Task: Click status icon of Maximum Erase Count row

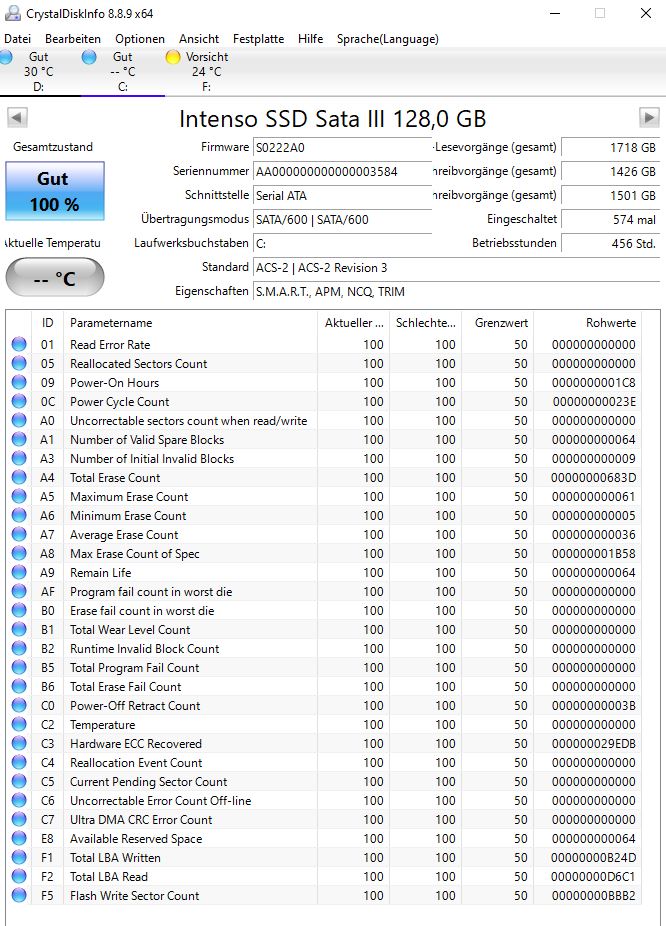Action: [19, 497]
